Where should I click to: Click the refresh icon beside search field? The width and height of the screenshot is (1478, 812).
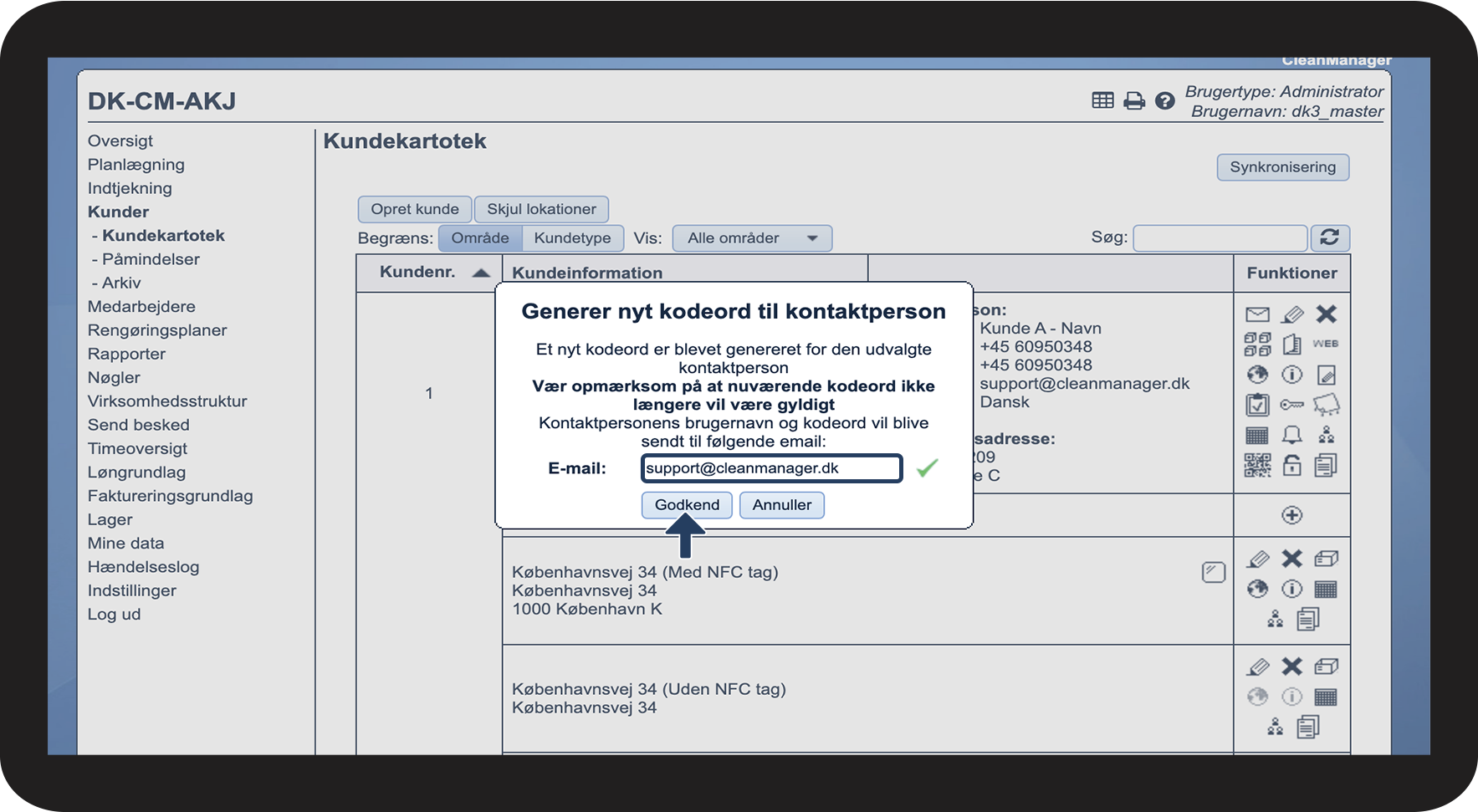click(1329, 237)
